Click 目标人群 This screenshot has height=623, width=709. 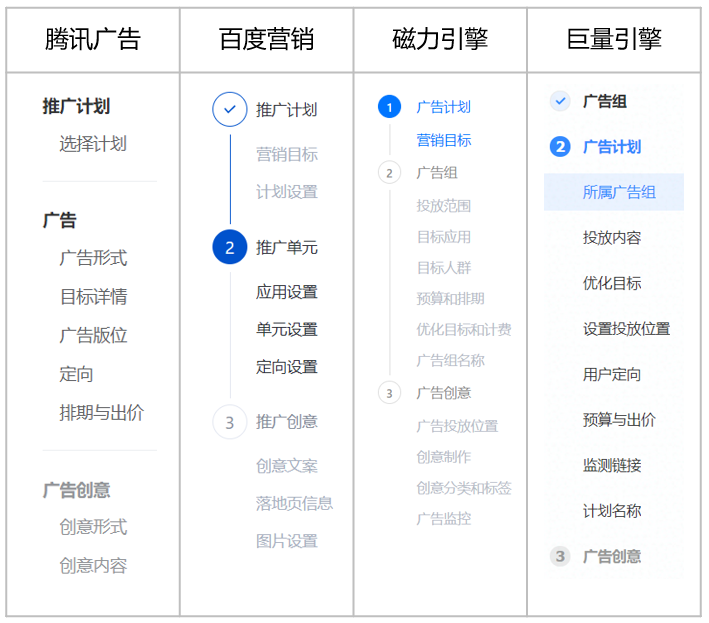click(444, 268)
